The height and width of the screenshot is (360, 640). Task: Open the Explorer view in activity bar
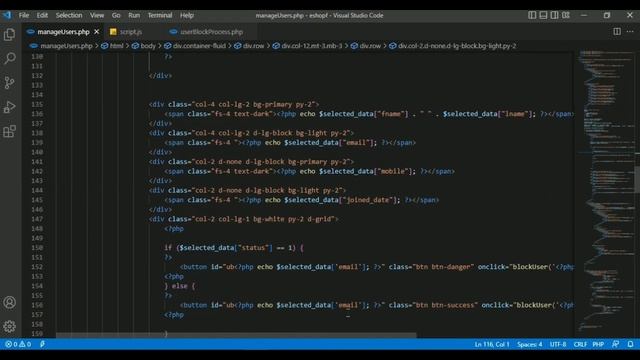(x=9, y=35)
